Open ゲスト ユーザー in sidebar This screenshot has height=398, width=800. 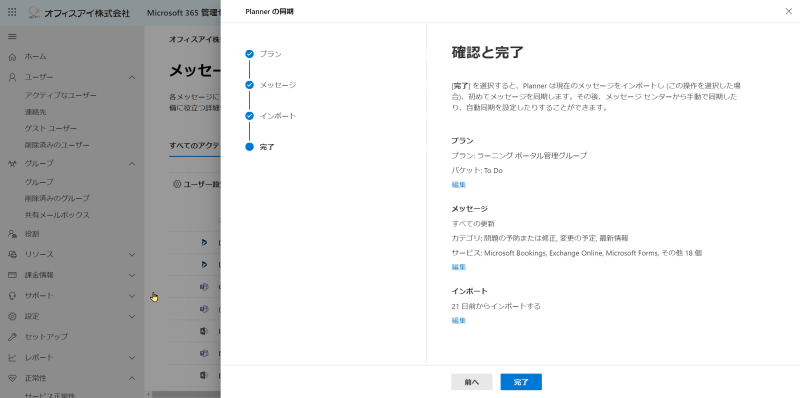tap(51, 129)
